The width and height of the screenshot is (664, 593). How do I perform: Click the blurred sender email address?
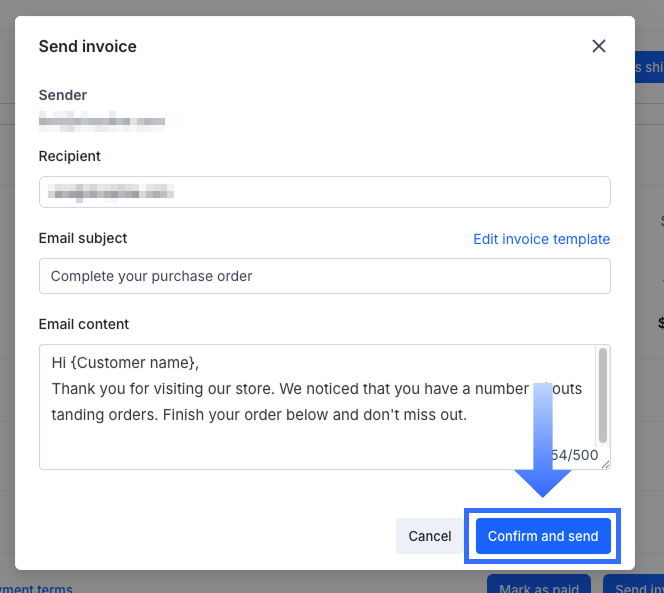(x=110, y=122)
